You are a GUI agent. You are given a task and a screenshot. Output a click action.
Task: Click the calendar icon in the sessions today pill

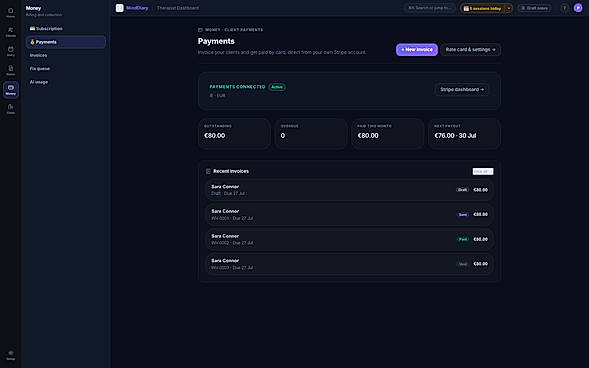[466, 8]
